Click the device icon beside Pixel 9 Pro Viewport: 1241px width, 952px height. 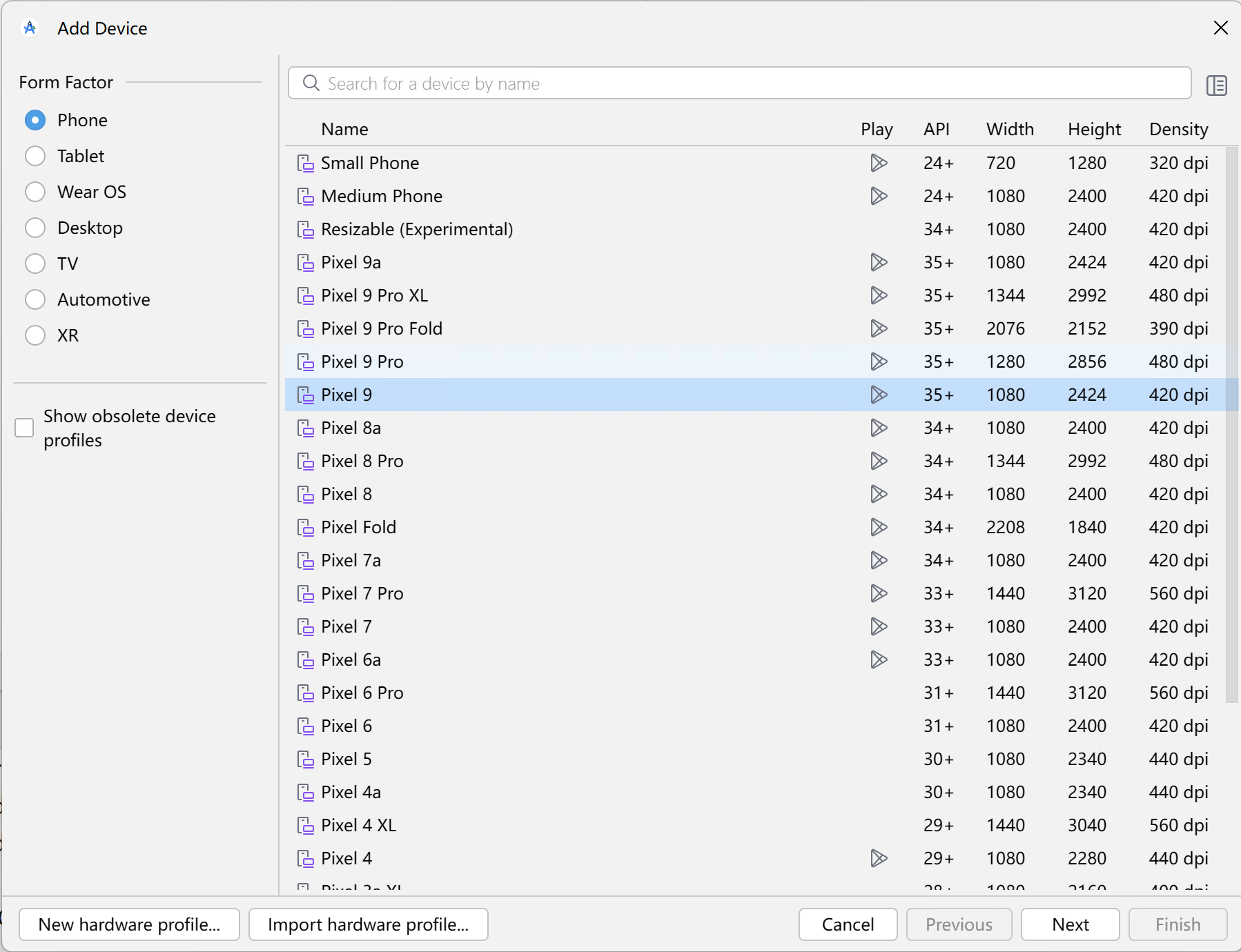[305, 362]
